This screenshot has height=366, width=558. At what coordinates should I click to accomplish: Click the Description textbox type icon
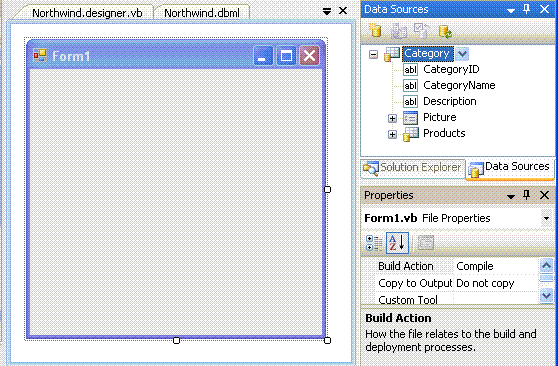point(410,101)
